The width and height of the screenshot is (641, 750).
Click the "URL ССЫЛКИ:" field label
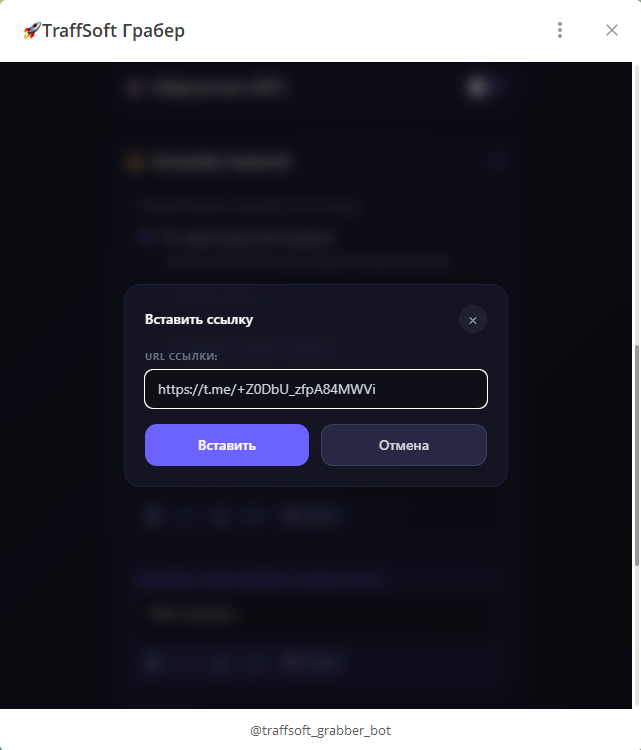coord(181,356)
